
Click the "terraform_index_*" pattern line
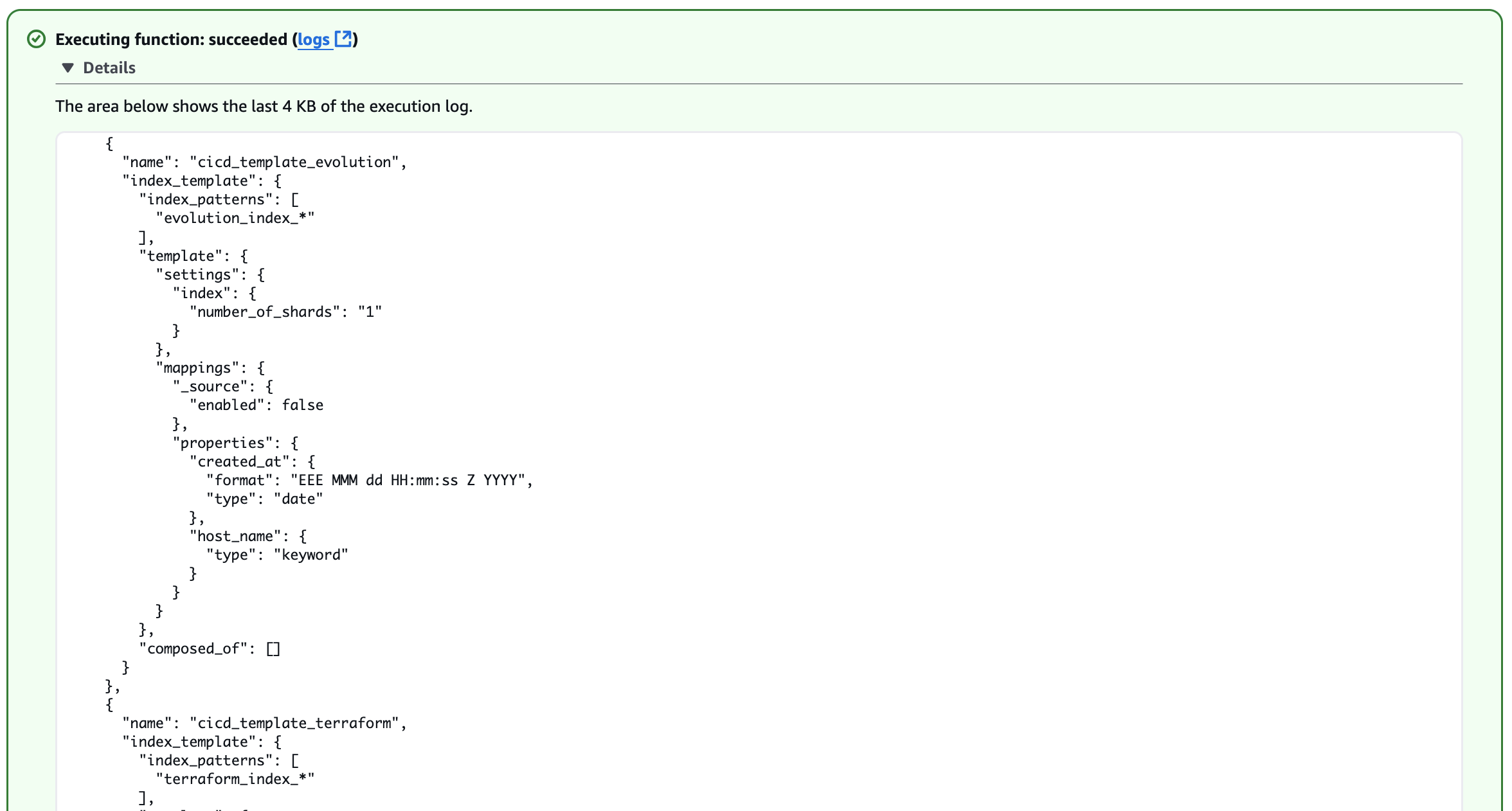pyautogui.click(x=235, y=779)
